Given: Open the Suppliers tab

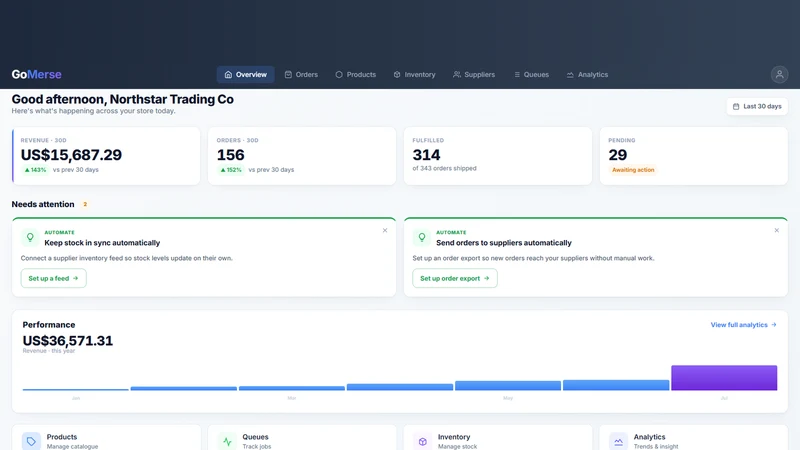Looking at the screenshot, I should tap(474, 74).
